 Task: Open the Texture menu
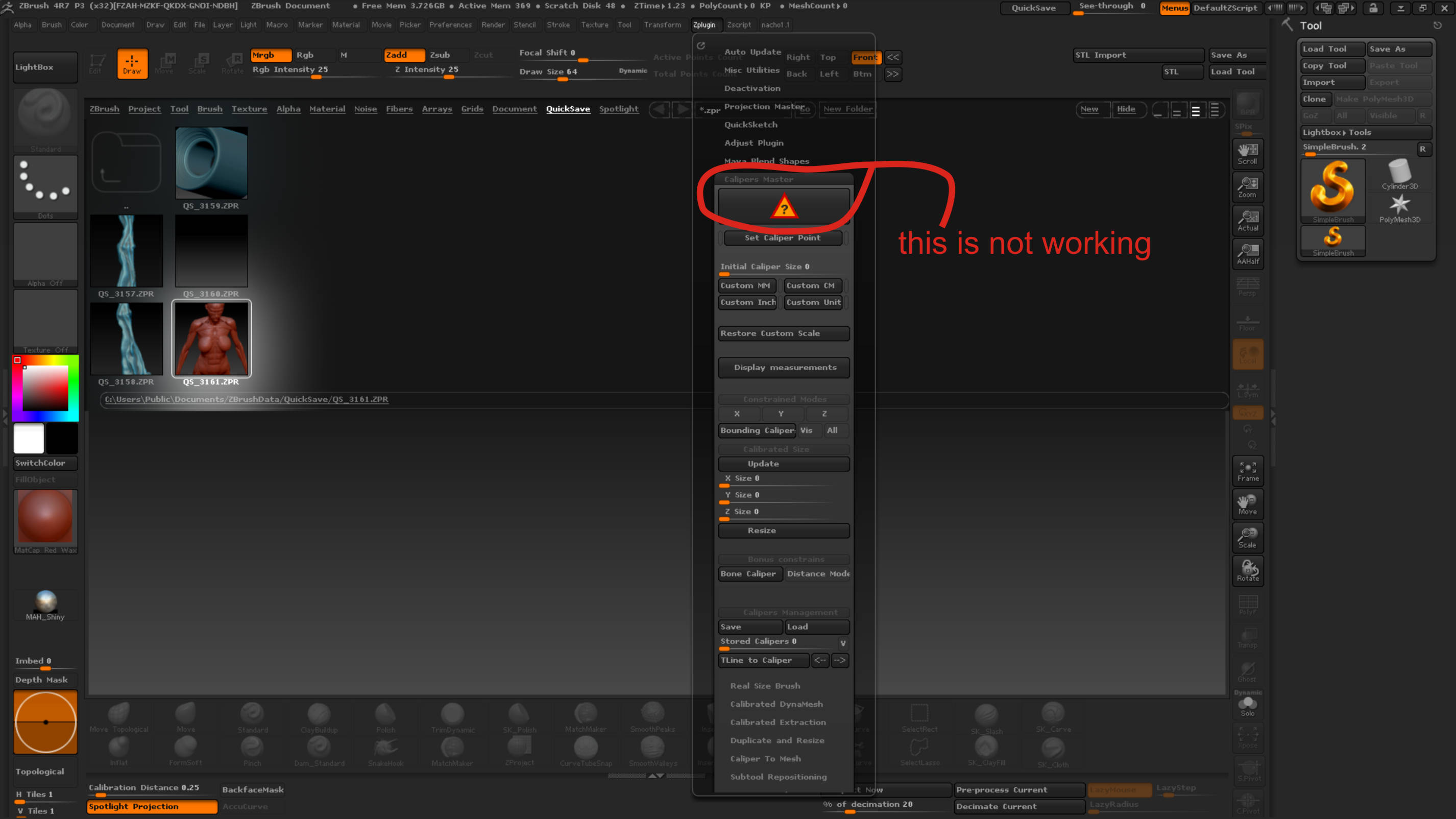point(595,25)
